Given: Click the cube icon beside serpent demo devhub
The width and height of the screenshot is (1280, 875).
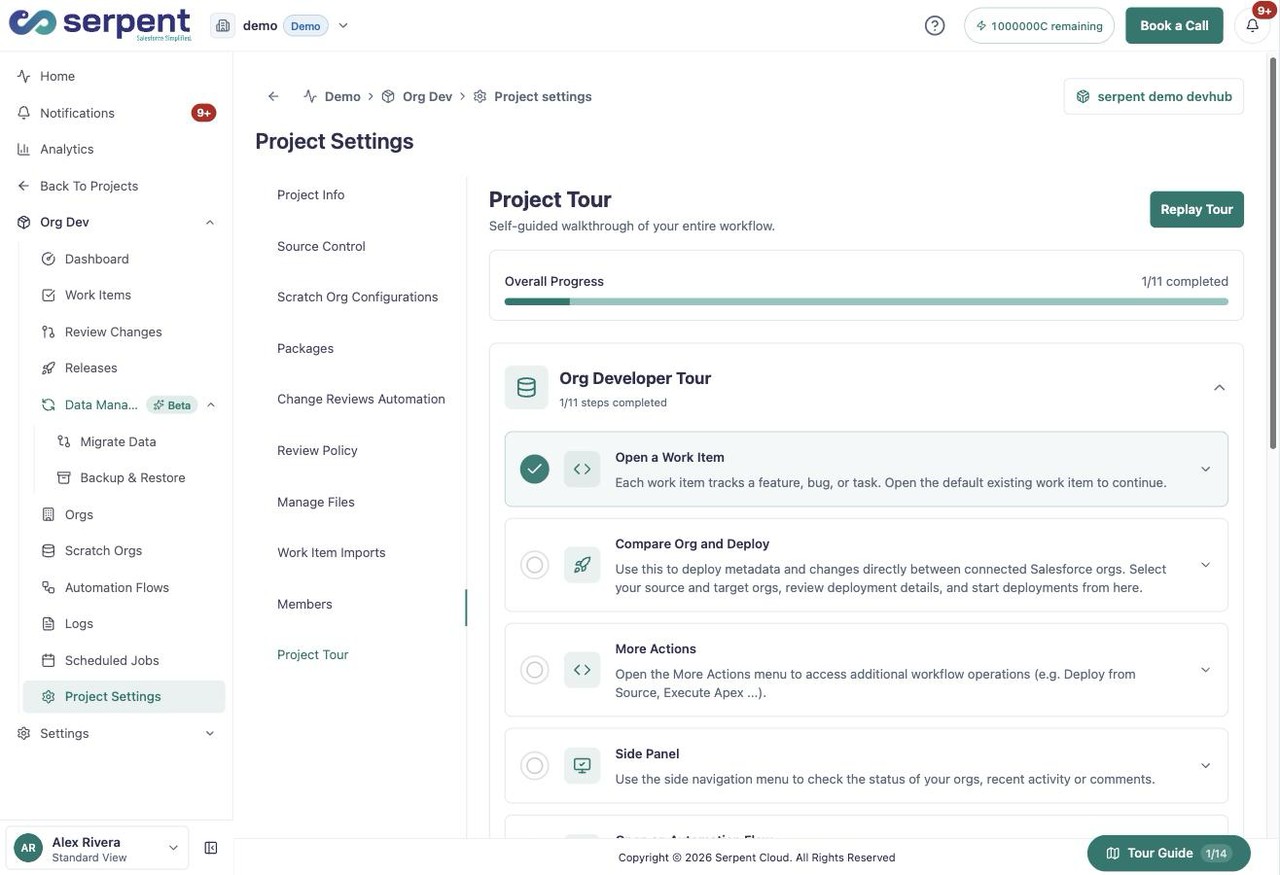Looking at the screenshot, I should coord(1083,96).
